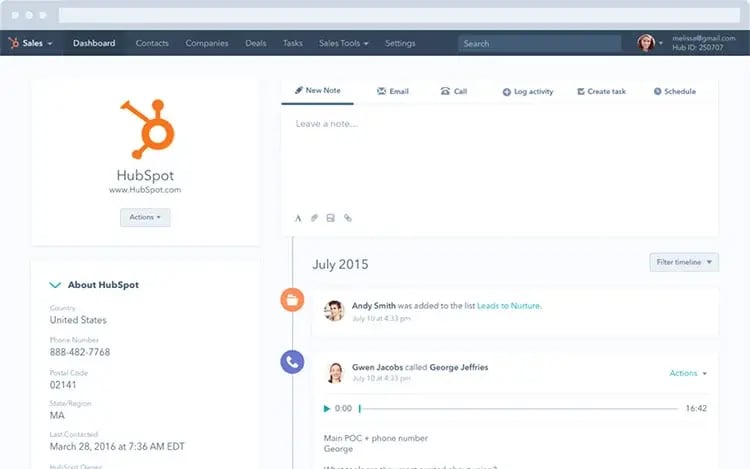Click the Leave a note text area

point(499,158)
